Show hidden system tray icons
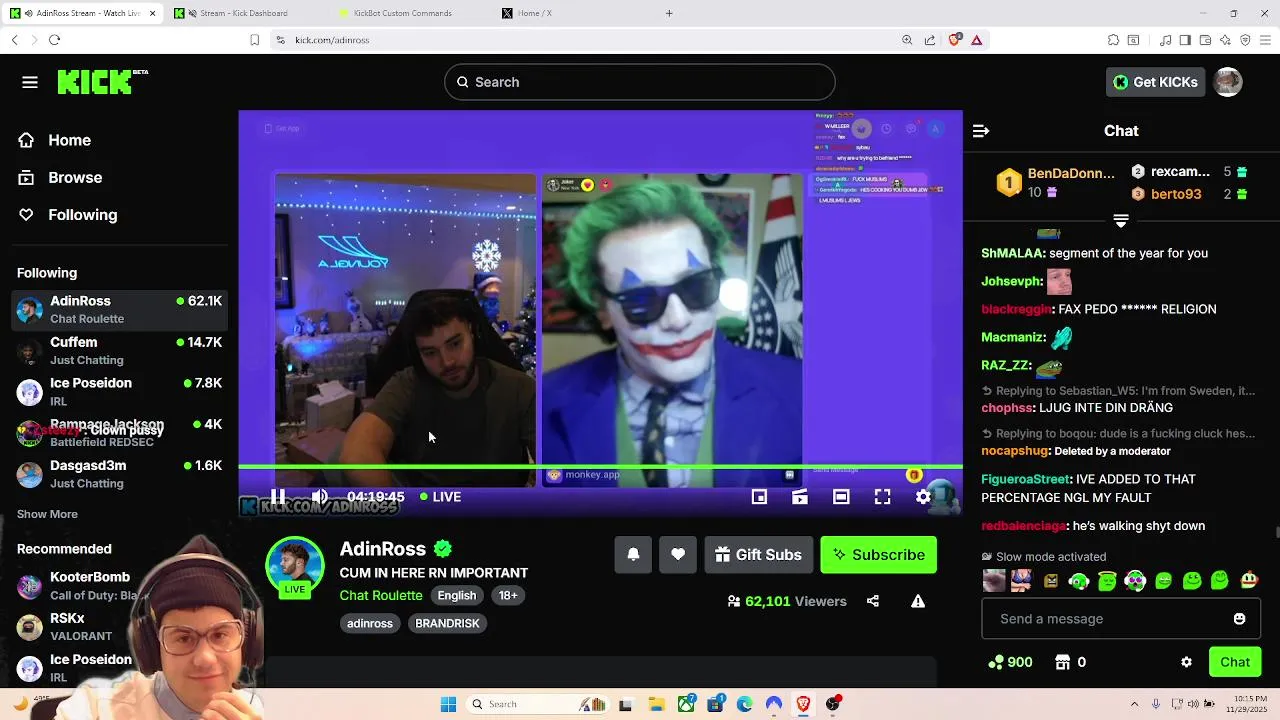The width and height of the screenshot is (1280, 720). click(1134, 704)
